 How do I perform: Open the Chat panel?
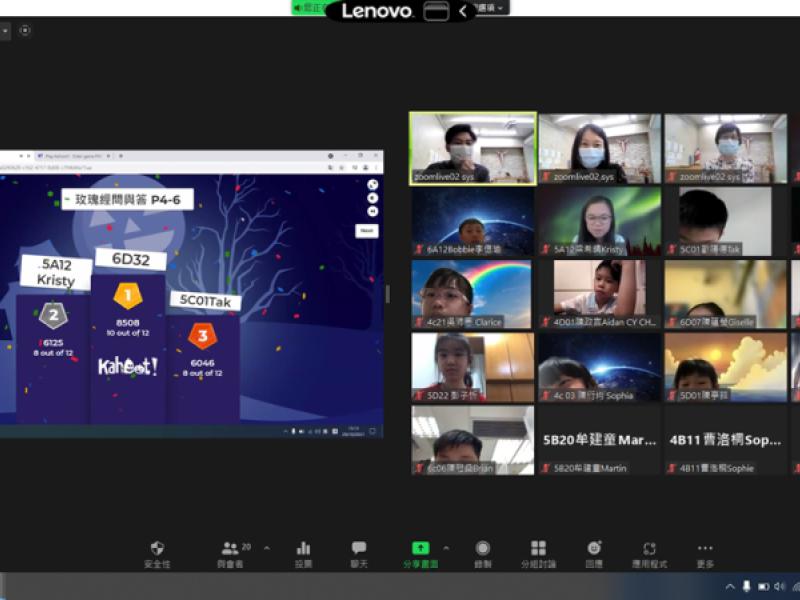point(359,554)
